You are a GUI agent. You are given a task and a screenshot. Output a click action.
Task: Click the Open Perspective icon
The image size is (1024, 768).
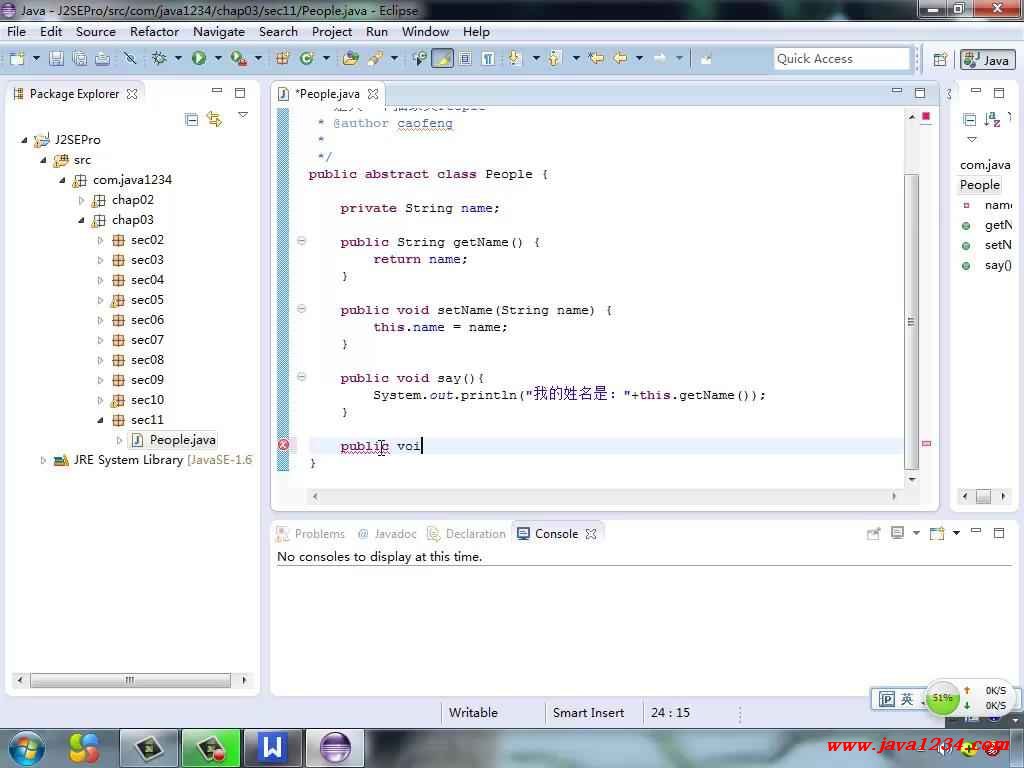coord(940,59)
